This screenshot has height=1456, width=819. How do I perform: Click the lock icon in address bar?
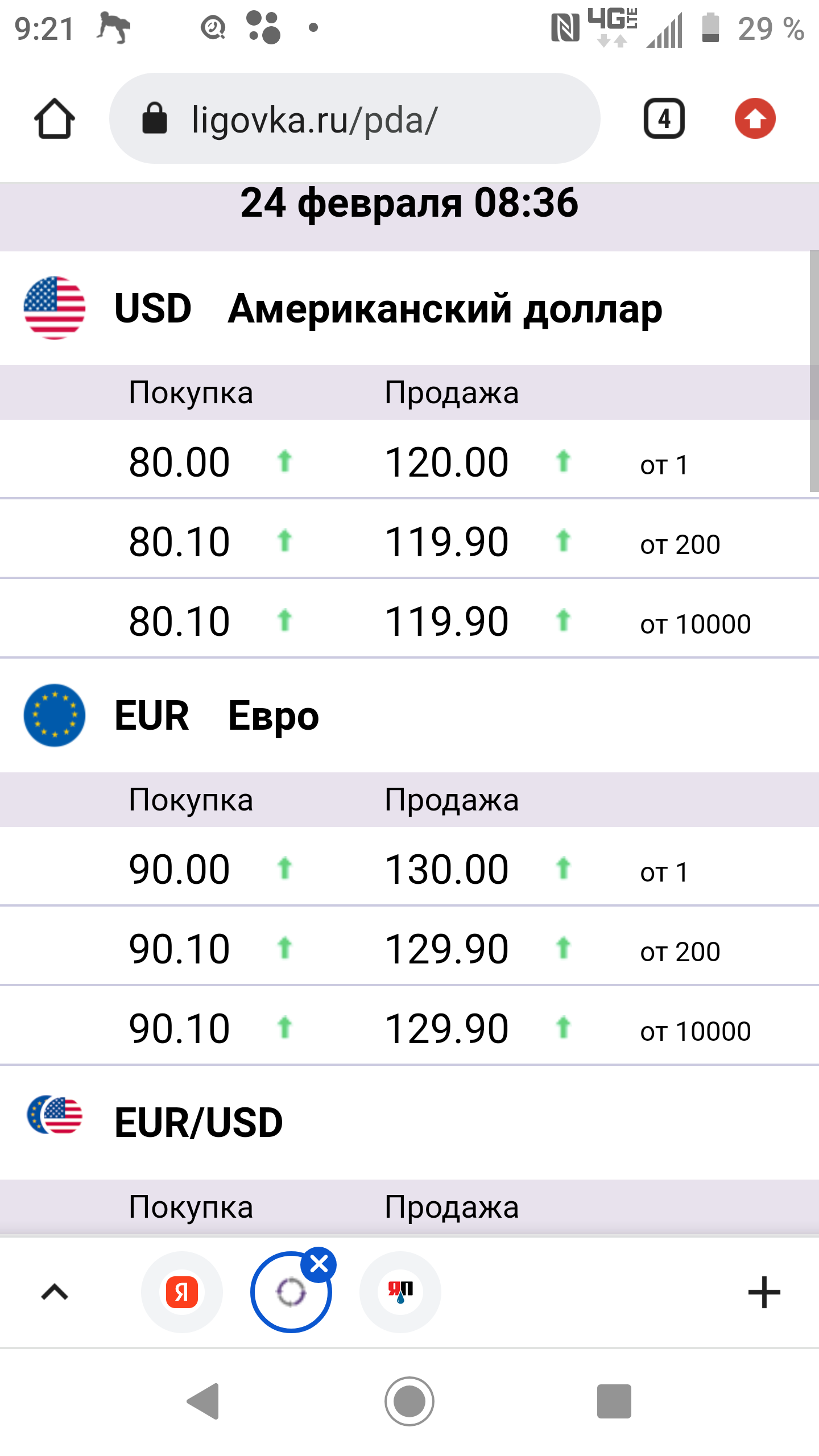click(x=154, y=119)
